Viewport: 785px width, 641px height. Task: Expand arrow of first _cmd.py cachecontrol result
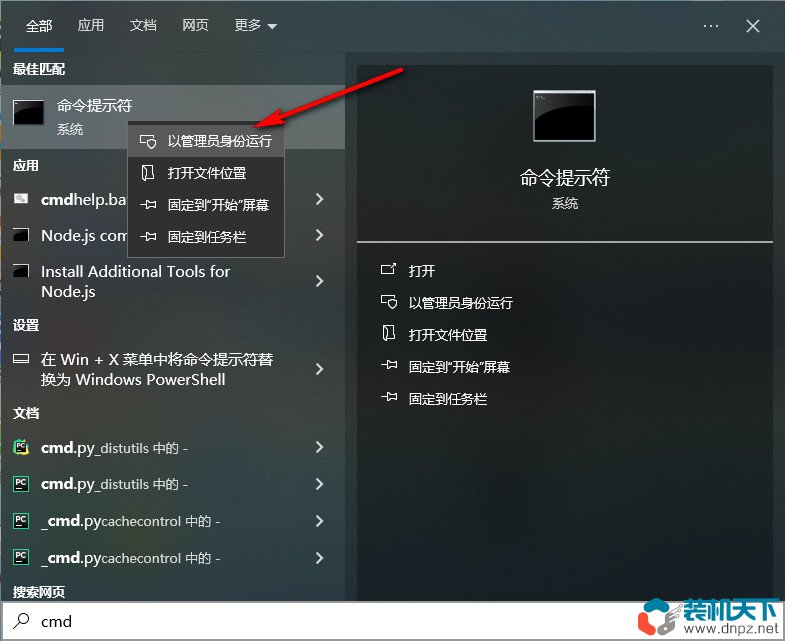pos(319,521)
